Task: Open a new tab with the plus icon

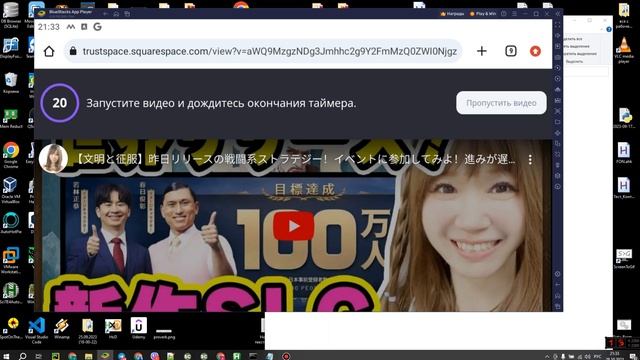Action: 482,51
